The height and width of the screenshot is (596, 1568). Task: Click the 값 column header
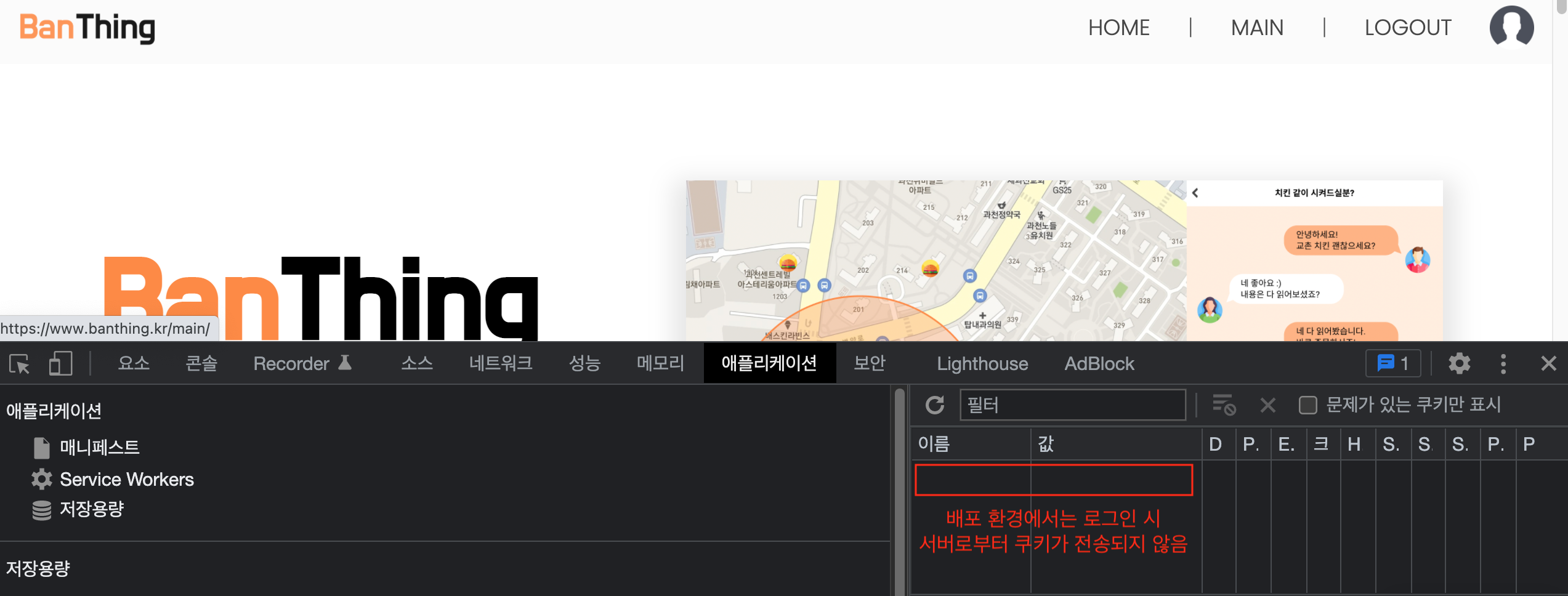pyautogui.click(x=1117, y=444)
